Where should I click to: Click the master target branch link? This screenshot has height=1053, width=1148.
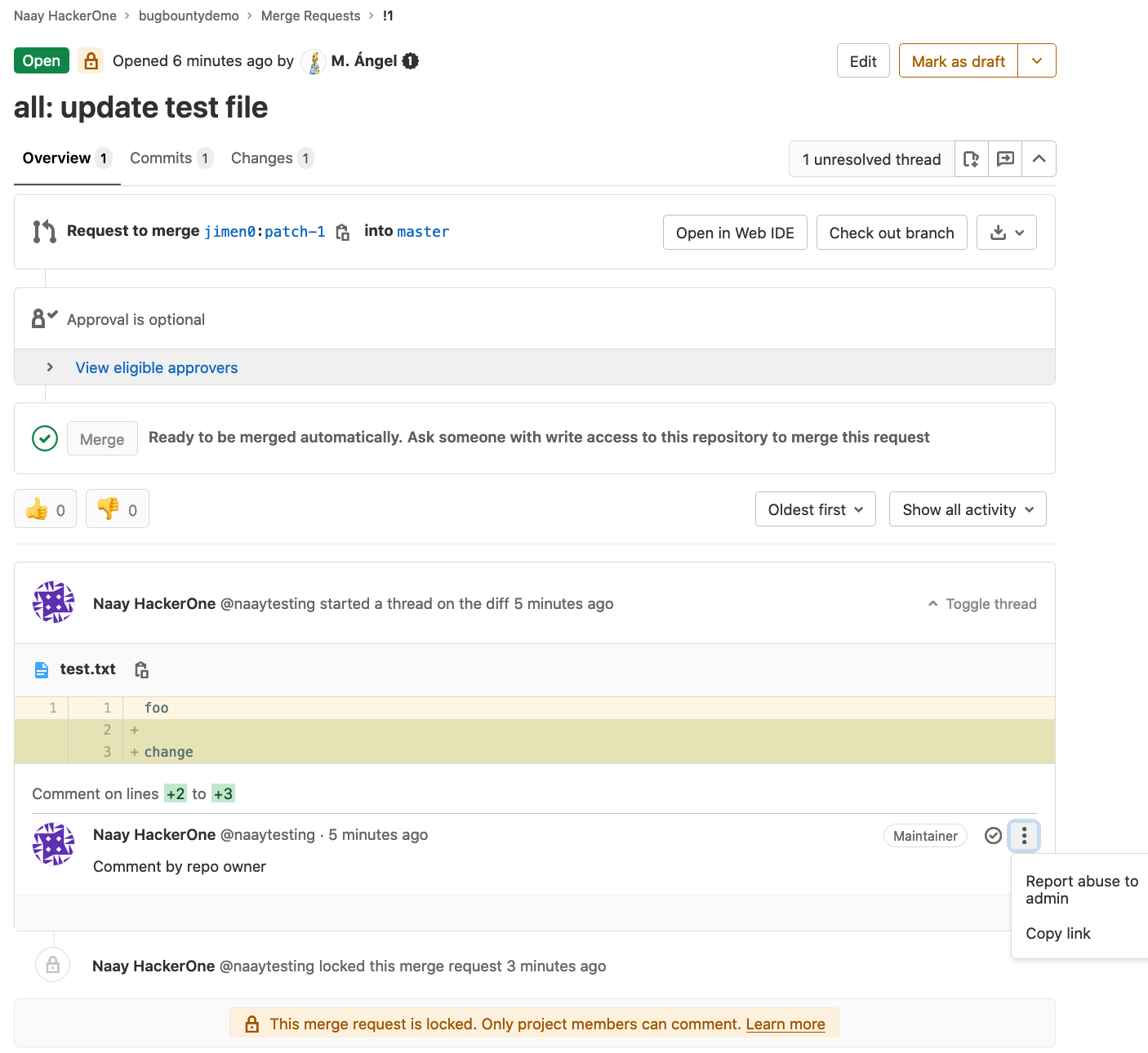(423, 232)
